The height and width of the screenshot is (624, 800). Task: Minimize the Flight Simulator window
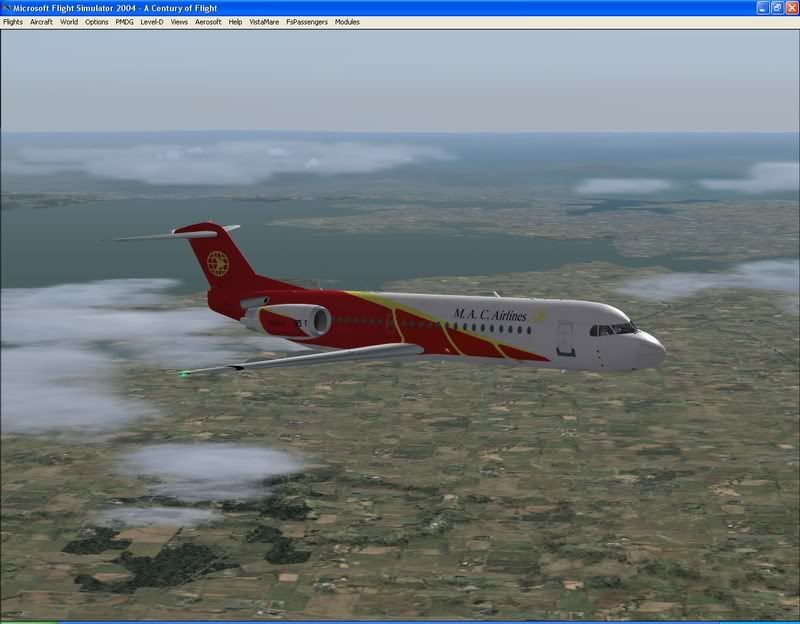click(759, 7)
